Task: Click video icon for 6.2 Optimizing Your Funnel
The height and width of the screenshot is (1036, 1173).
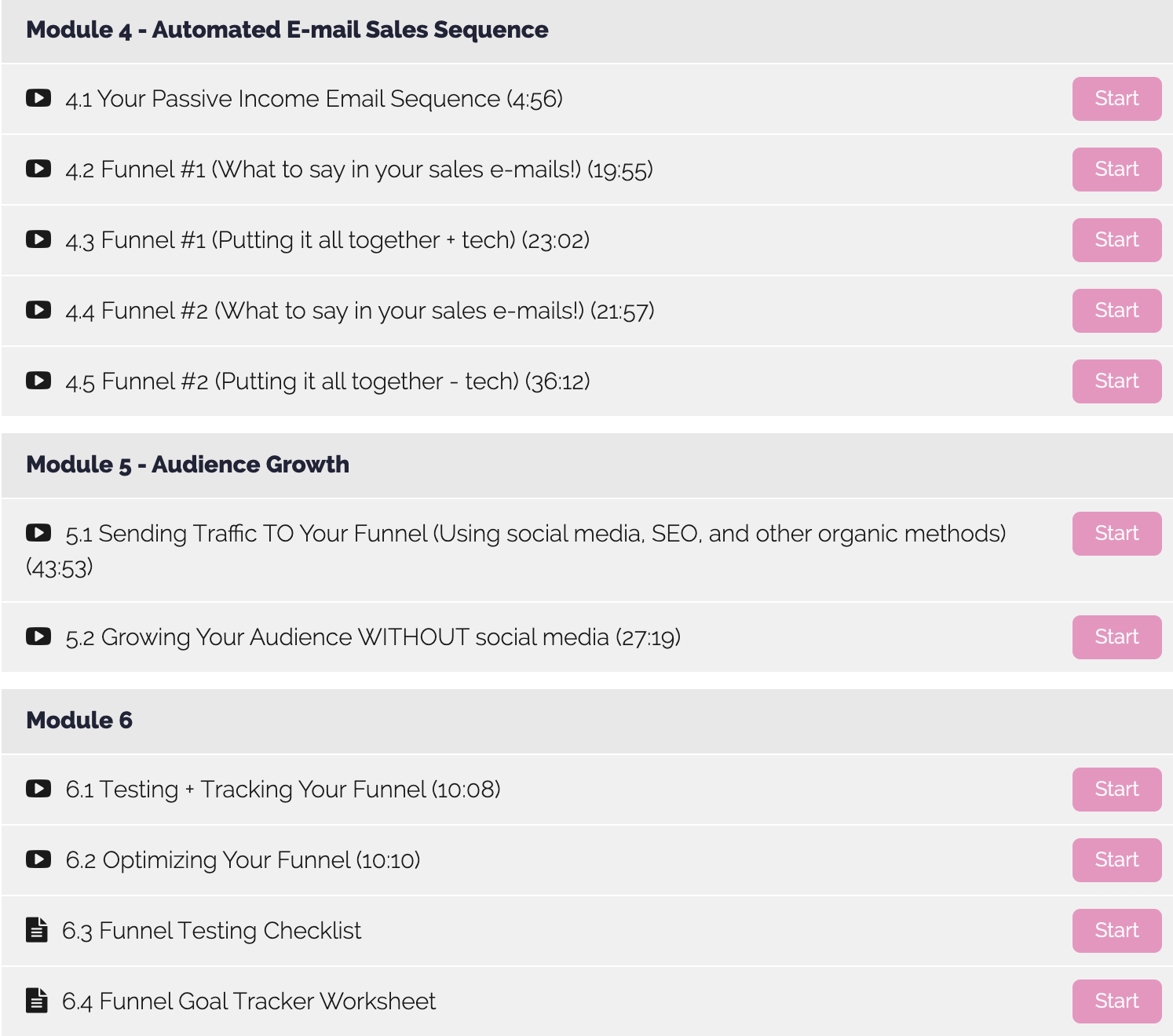Action: pyautogui.click(x=38, y=859)
